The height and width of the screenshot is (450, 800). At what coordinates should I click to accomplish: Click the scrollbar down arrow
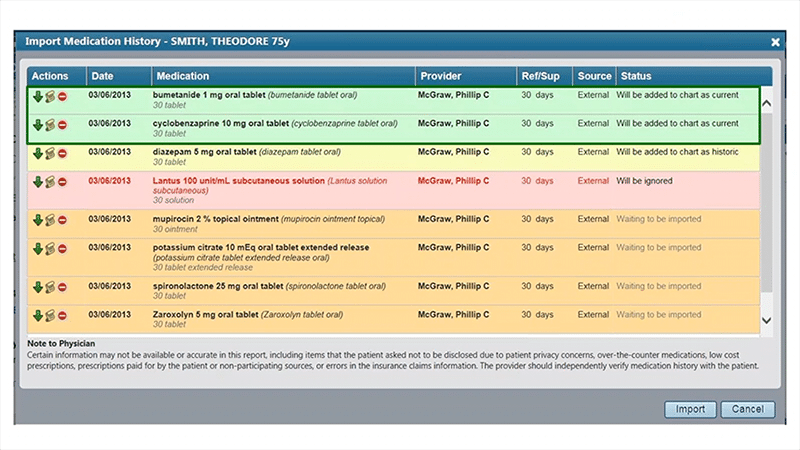(766, 320)
